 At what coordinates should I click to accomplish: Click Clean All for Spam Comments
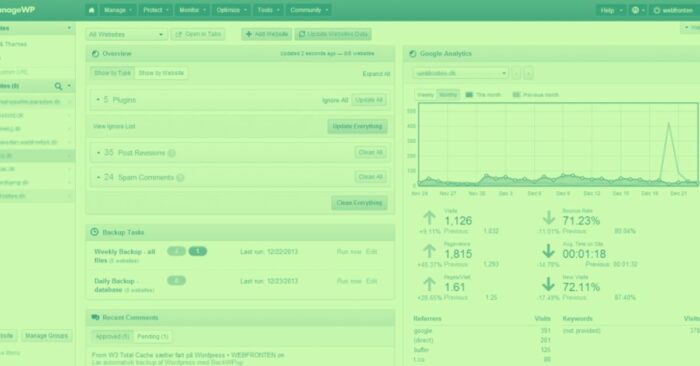[371, 177]
